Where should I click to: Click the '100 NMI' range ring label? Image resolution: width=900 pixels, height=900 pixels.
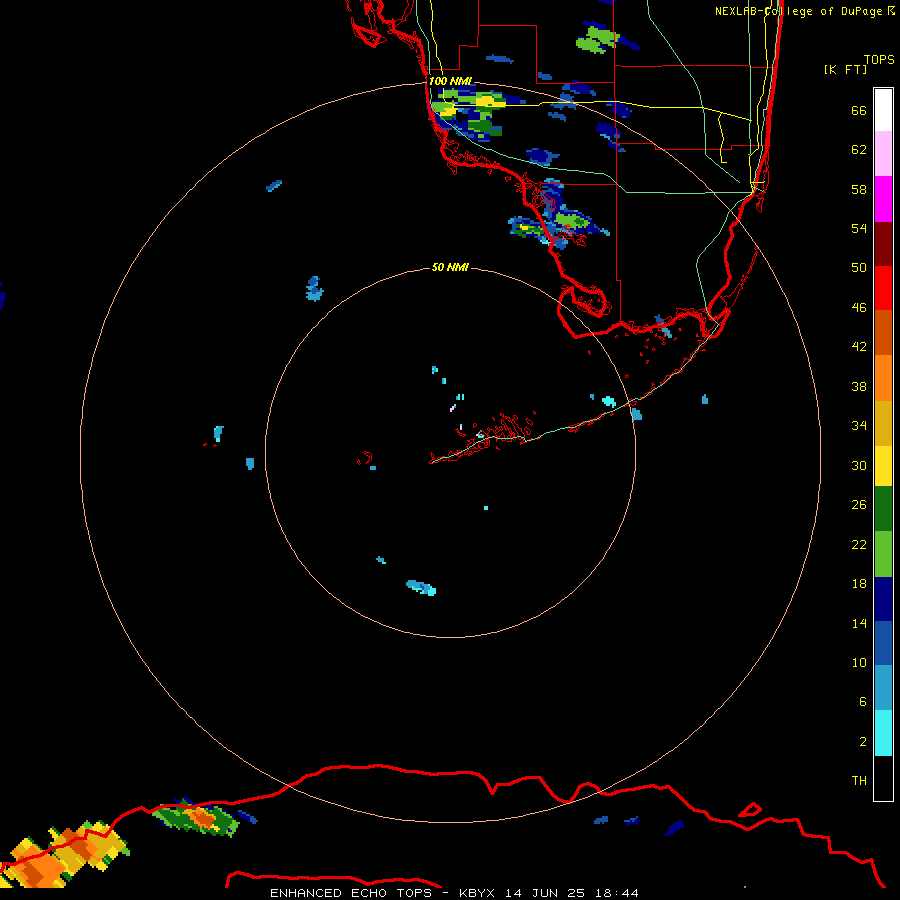tap(451, 81)
